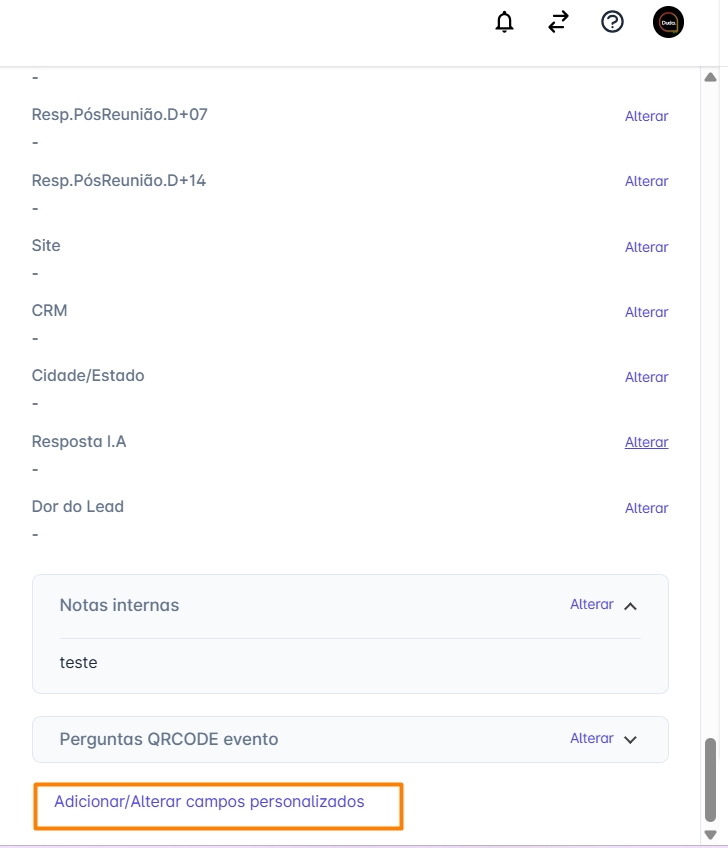Viewport: 728px width, 848px height.
Task: Click Alterar next to Resposta I.A
Action: point(646,442)
